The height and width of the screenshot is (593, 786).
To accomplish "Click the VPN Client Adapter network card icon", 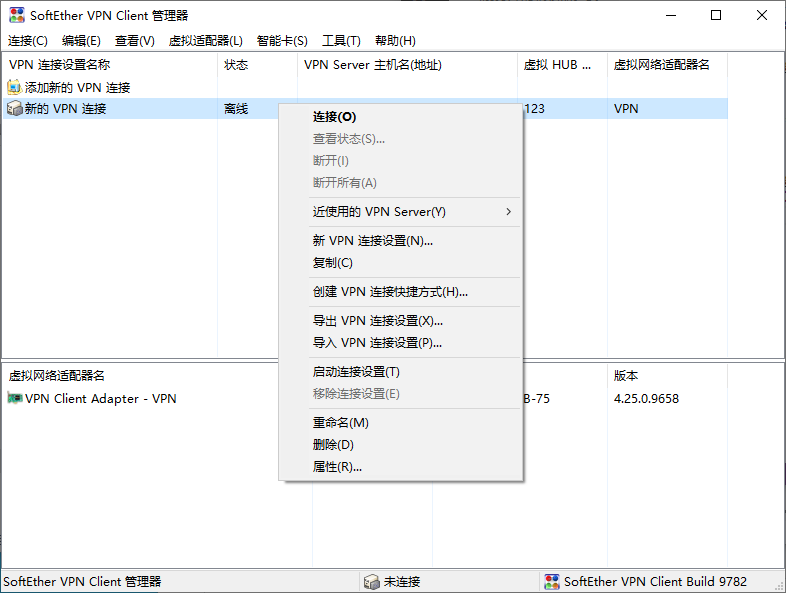I will [15, 399].
